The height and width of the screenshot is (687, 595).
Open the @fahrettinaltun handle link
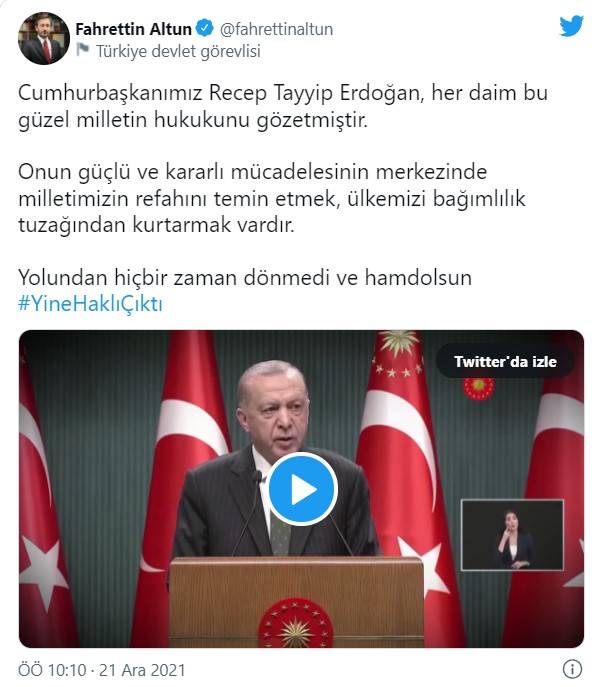coord(276,29)
